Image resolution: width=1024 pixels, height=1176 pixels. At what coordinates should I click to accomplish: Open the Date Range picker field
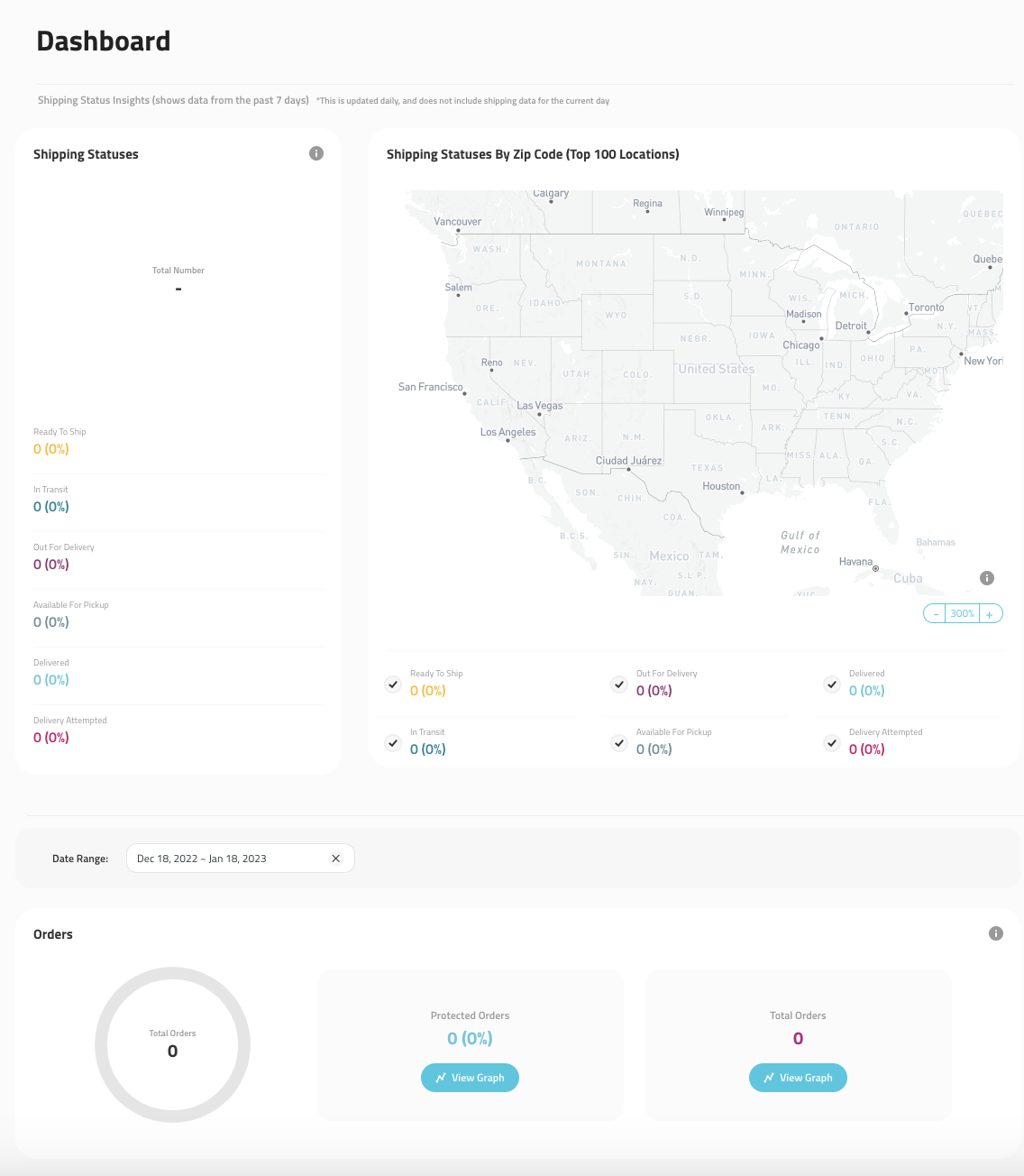[x=230, y=859]
